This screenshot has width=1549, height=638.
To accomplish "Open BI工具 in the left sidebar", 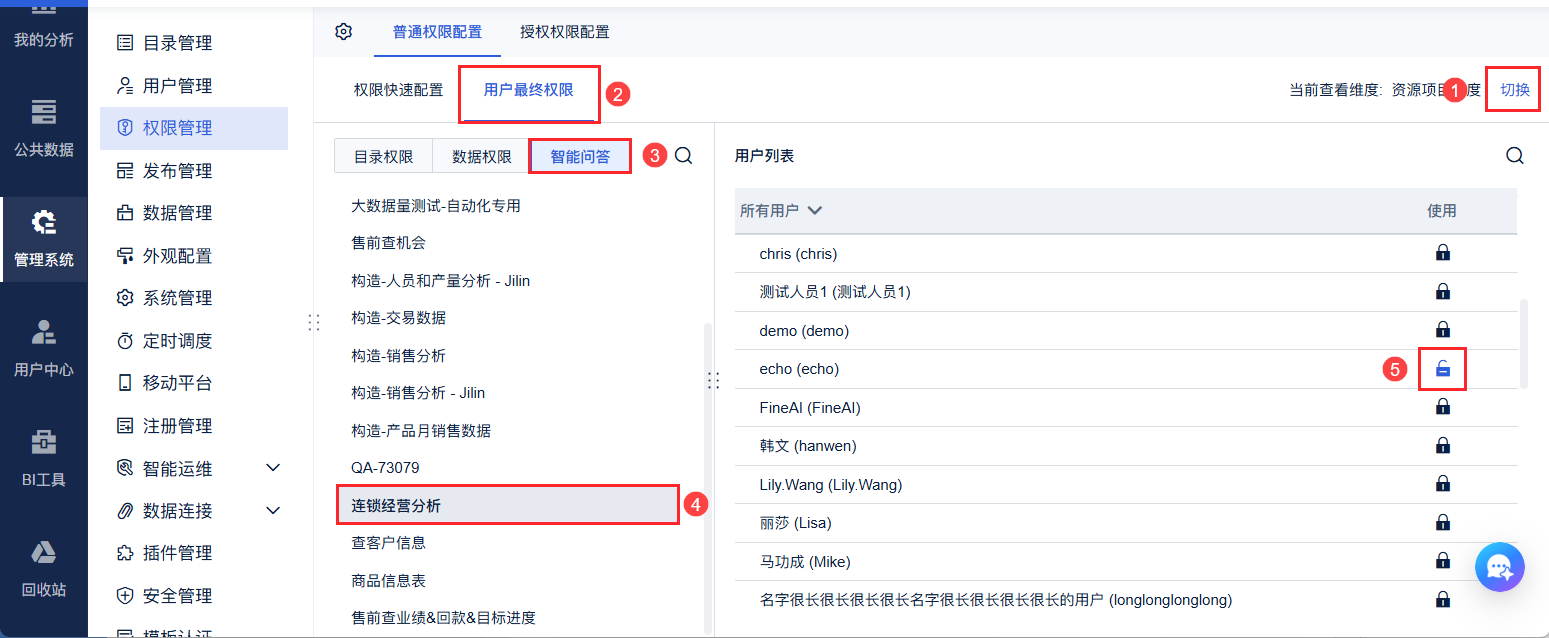I will (44, 458).
